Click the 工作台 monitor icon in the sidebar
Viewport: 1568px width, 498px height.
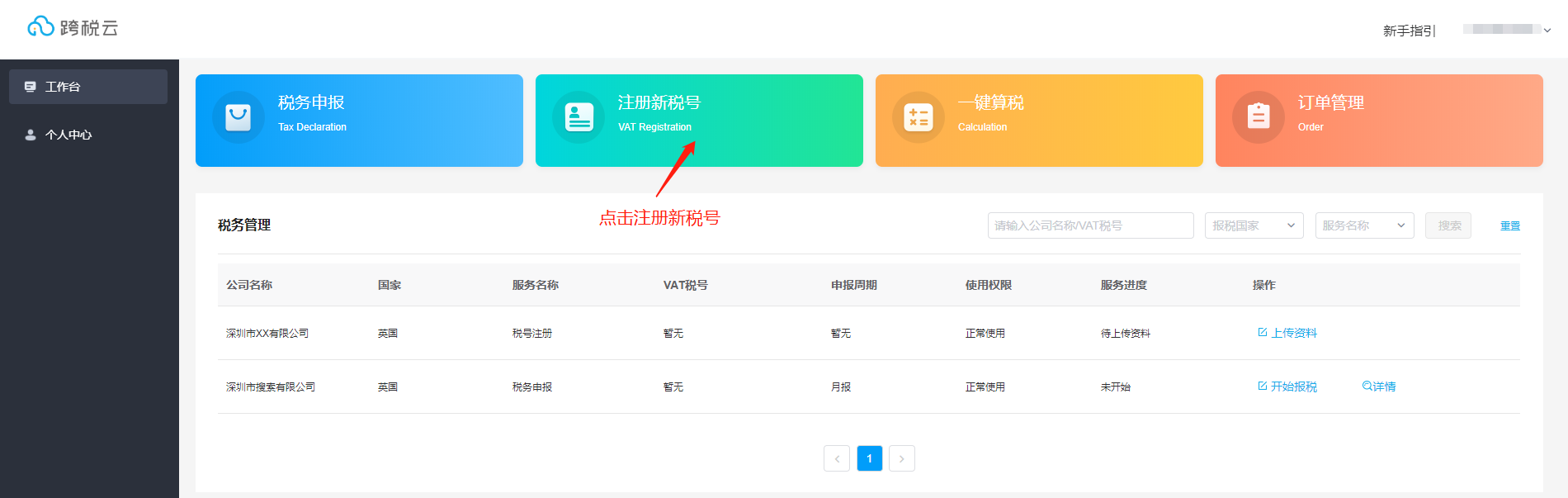pos(31,87)
